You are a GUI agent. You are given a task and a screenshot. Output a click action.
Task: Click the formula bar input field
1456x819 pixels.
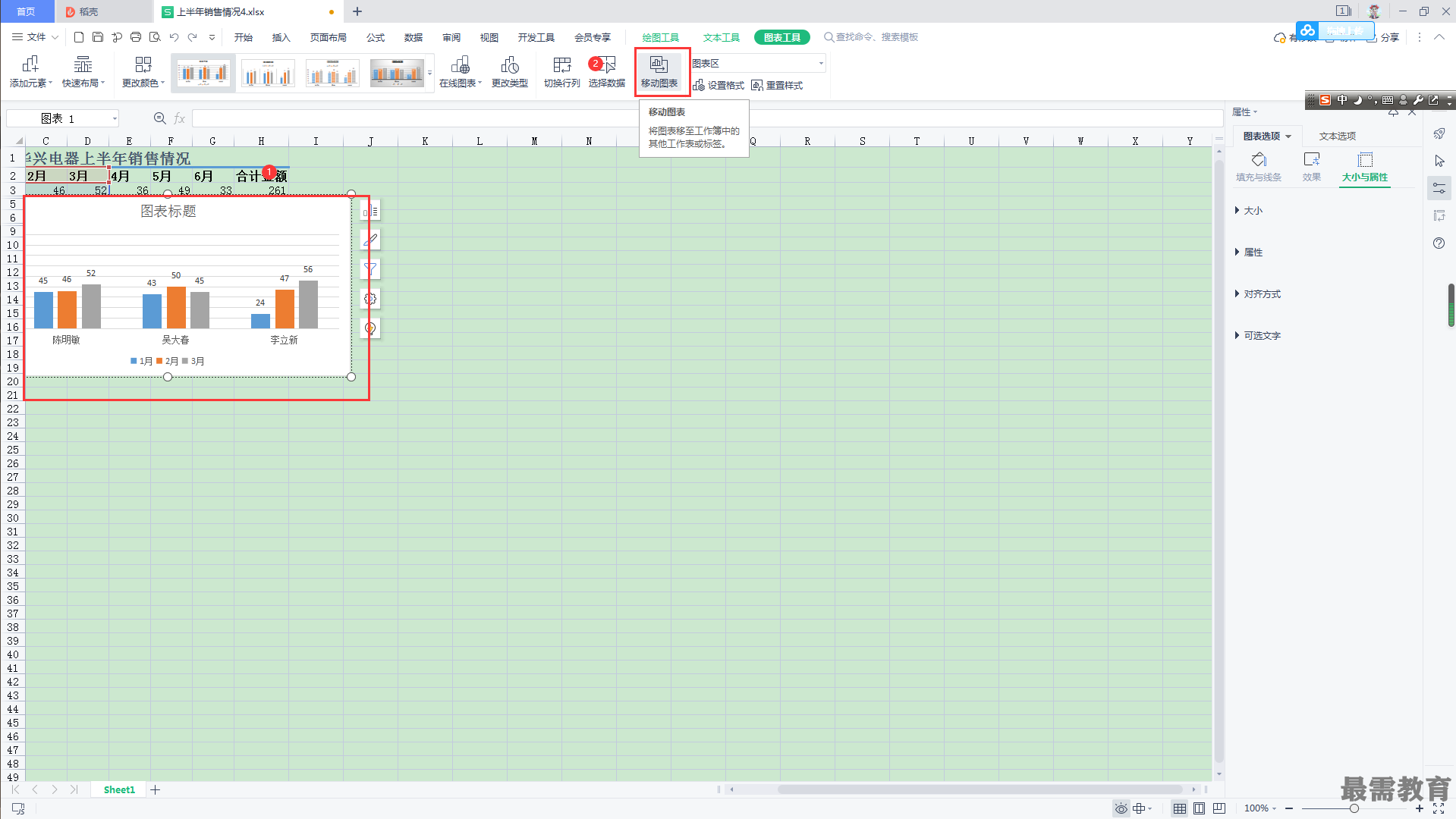coord(707,118)
